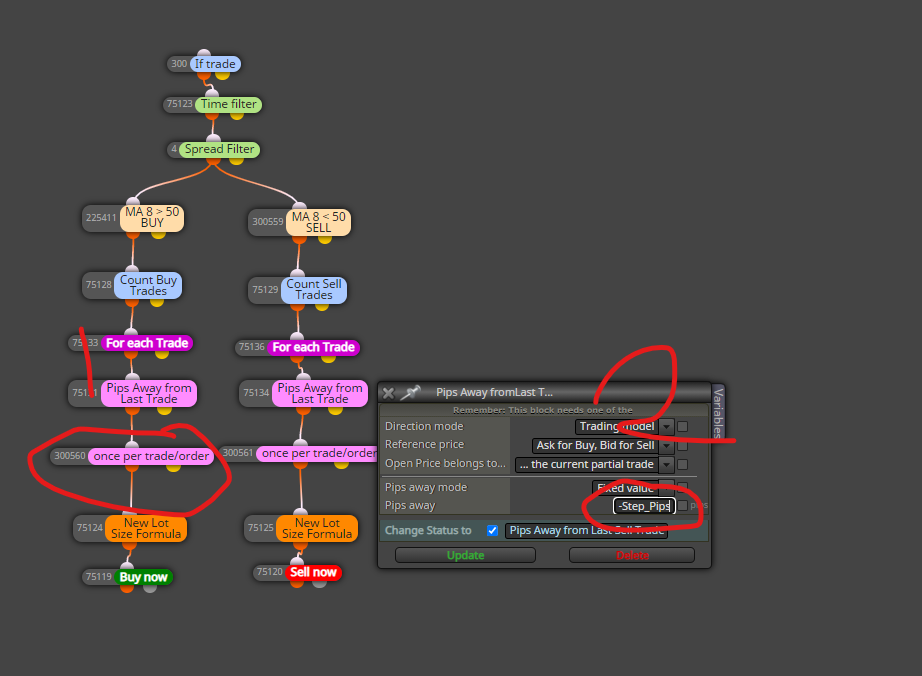Tick the Open Price belongs to checkbox
Viewport: 922px width, 676px height.
(683, 464)
